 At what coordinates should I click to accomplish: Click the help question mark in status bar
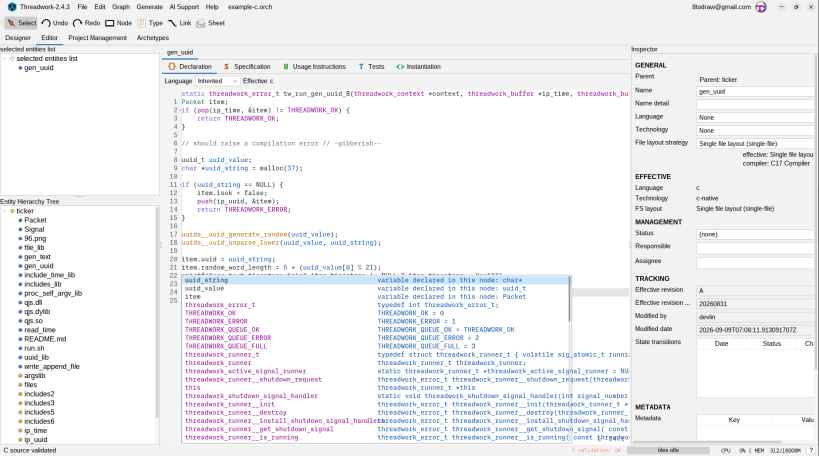811,450
